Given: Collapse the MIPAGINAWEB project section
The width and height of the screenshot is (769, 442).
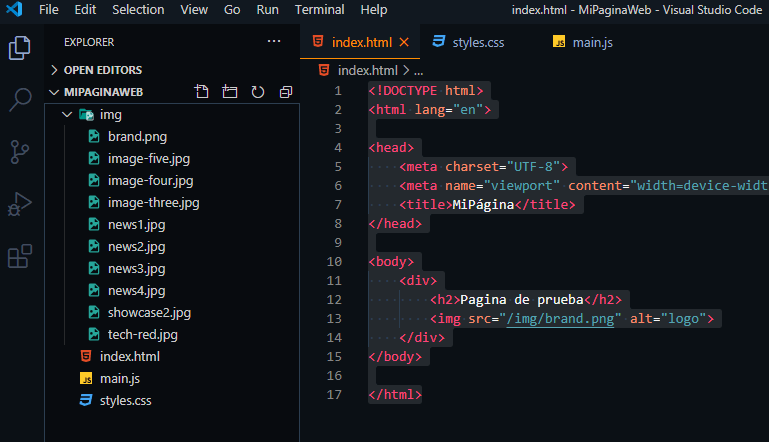Looking at the screenshot, I should [54, 92].
